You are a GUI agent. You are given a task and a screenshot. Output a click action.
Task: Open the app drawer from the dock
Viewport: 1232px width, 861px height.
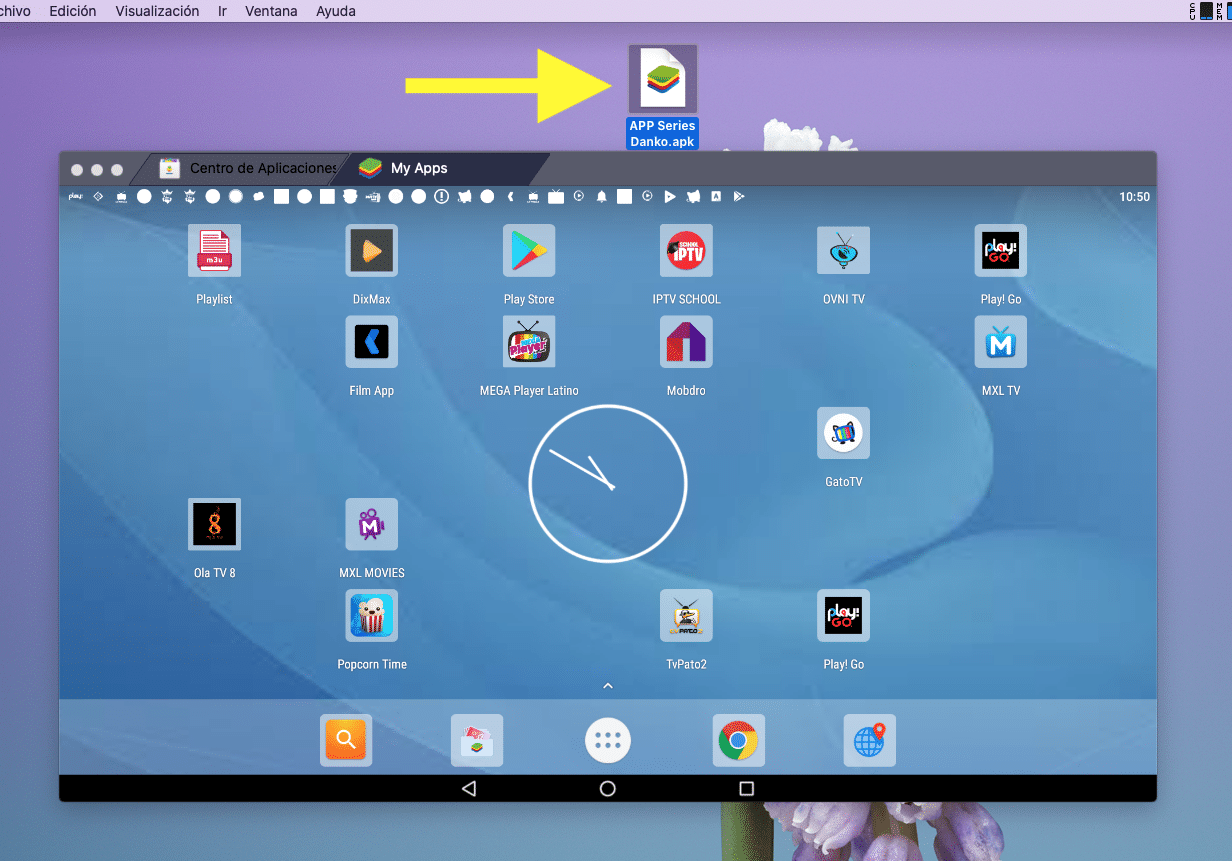(607, 740)
